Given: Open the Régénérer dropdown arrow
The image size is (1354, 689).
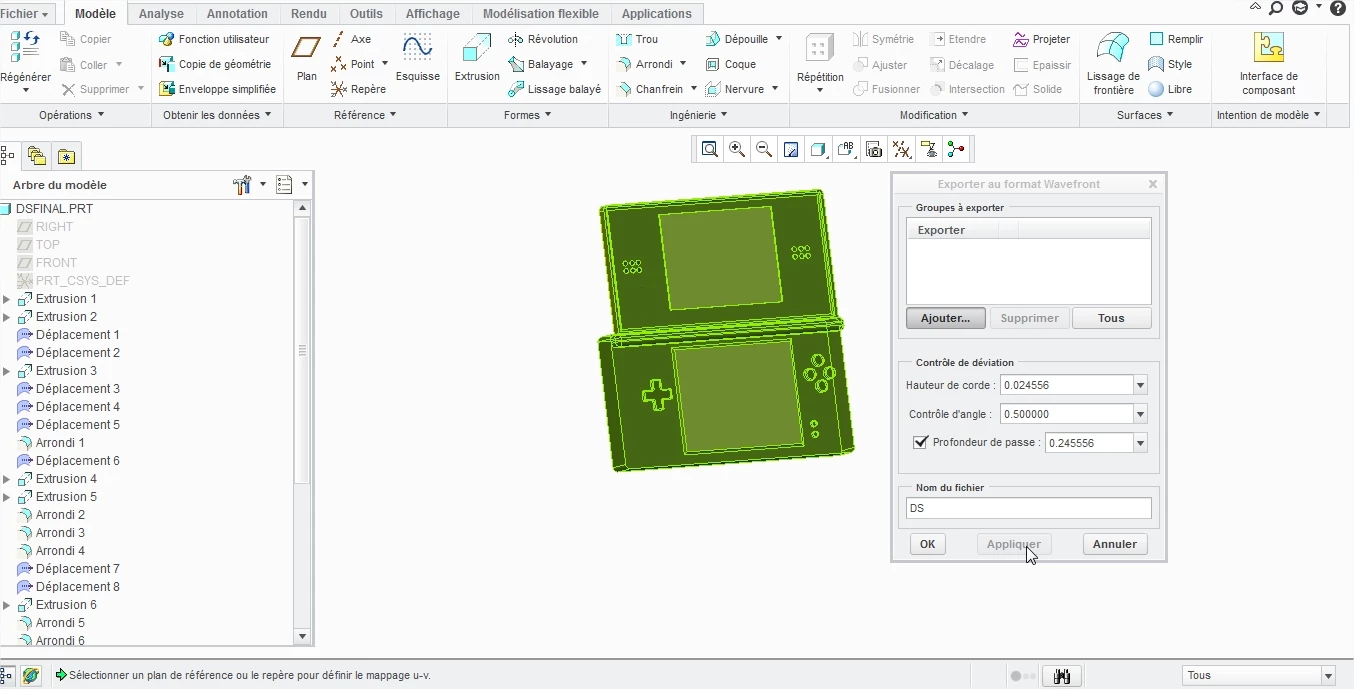Looking at the screenshot, I should [26, 91].
